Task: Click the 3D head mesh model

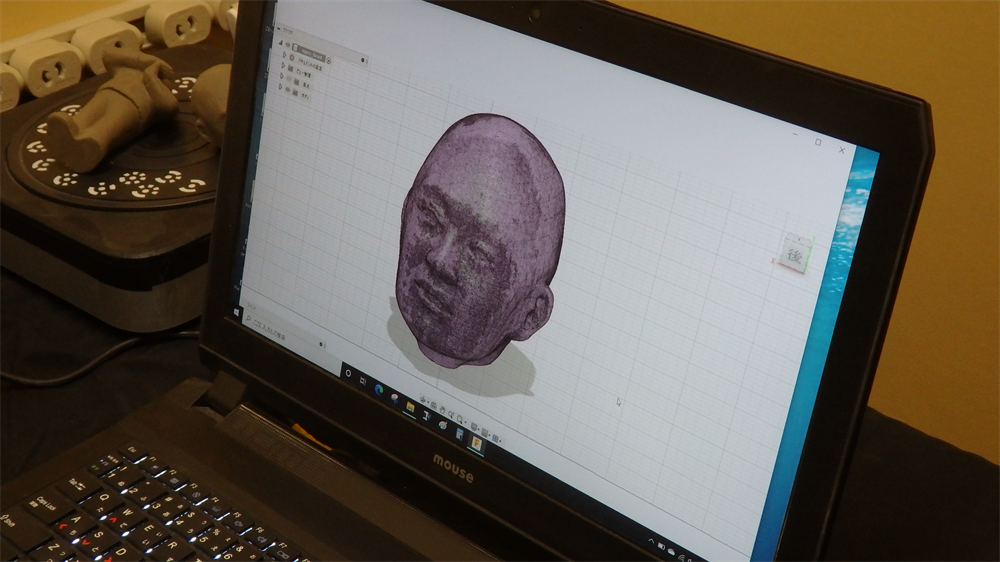Action: [480, 240]
